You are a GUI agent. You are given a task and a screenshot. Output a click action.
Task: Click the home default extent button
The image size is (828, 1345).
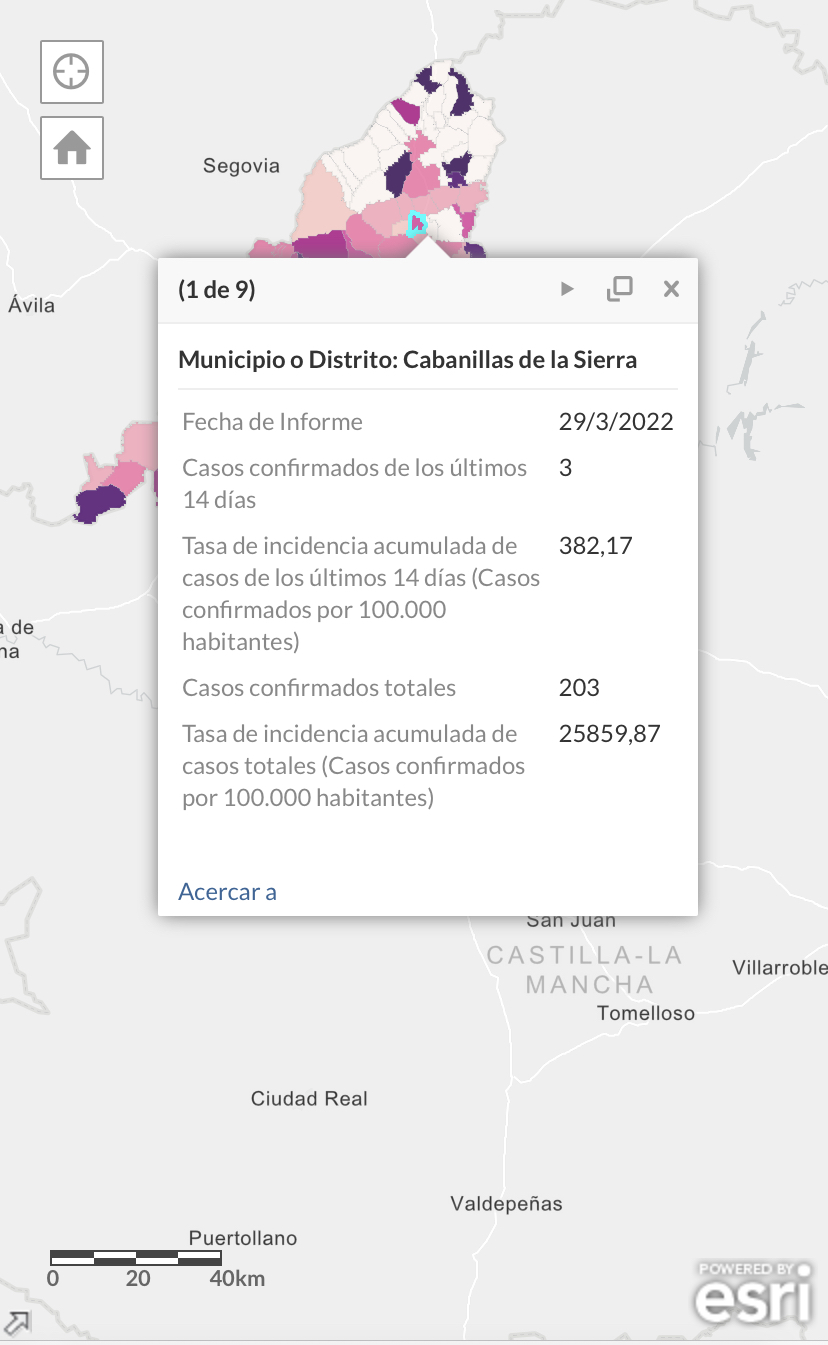72,148
